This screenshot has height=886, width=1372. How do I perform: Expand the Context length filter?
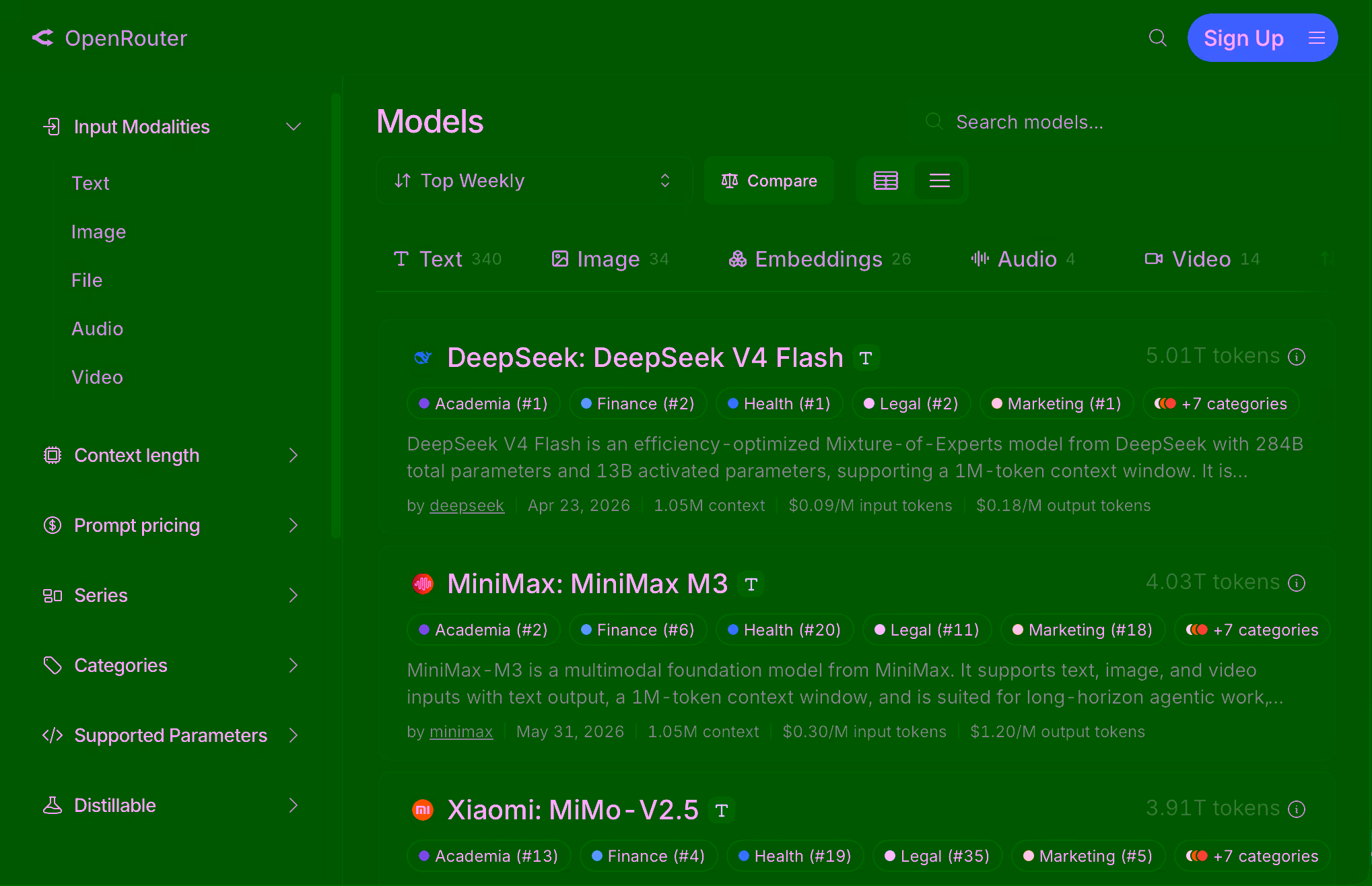pos(293,455)
